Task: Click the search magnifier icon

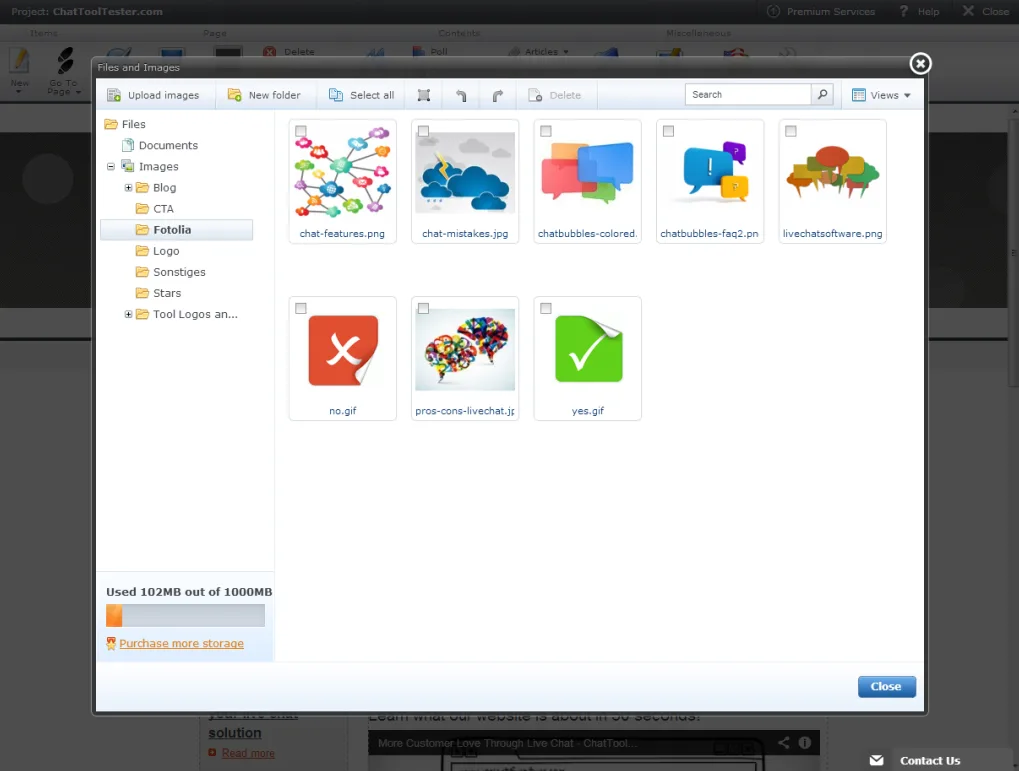Action: (x=822, y=94)
